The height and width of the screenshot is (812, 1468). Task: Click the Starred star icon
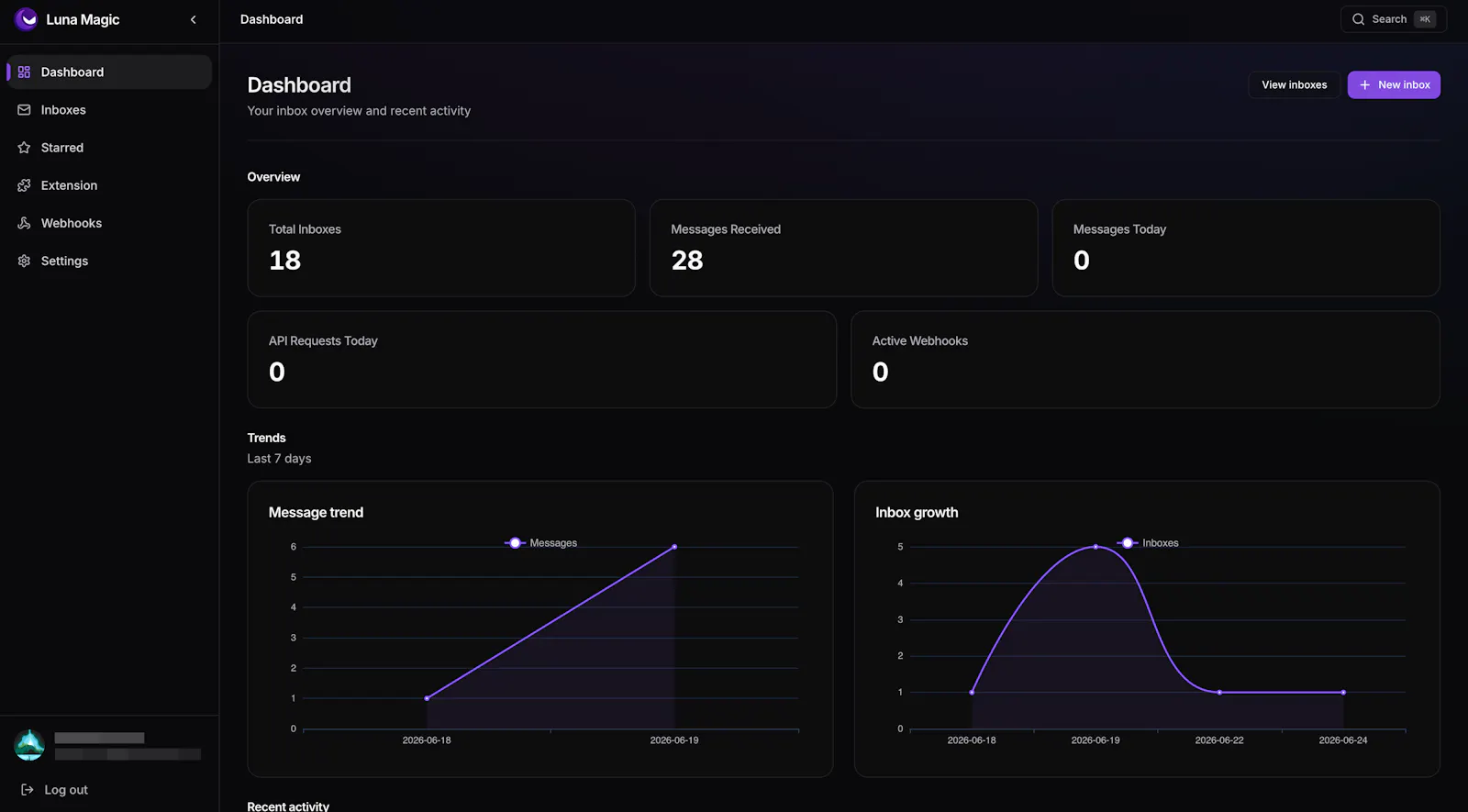24,148
